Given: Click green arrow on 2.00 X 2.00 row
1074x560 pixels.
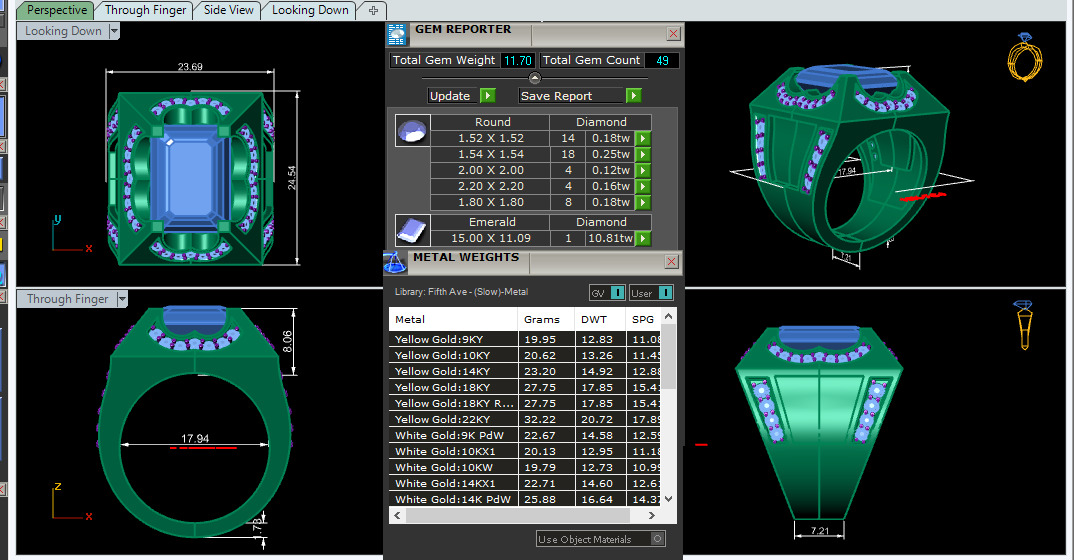Looking at the screenshot, I should pos(642,170).
